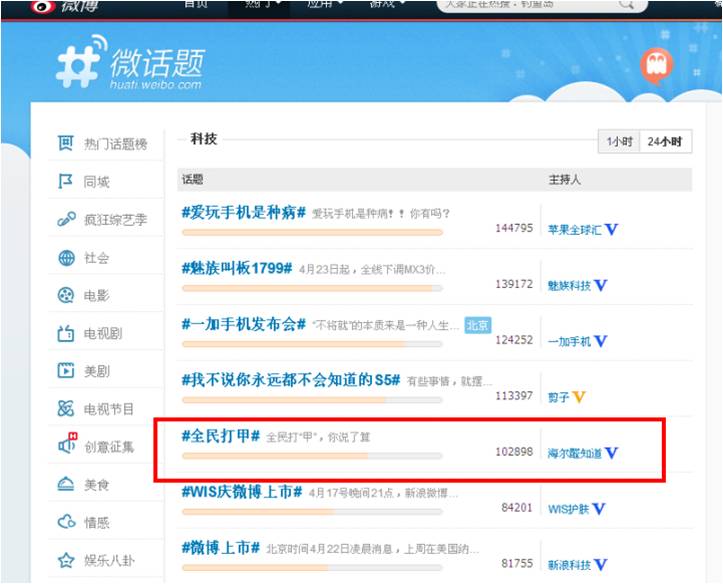Open 同城 category in sidebar

96,182
